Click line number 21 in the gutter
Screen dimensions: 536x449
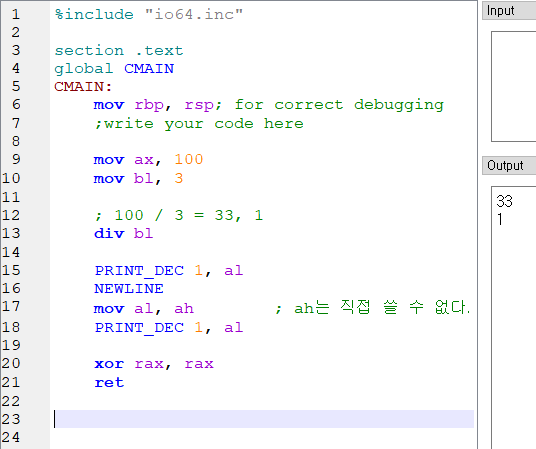(11, 382)
